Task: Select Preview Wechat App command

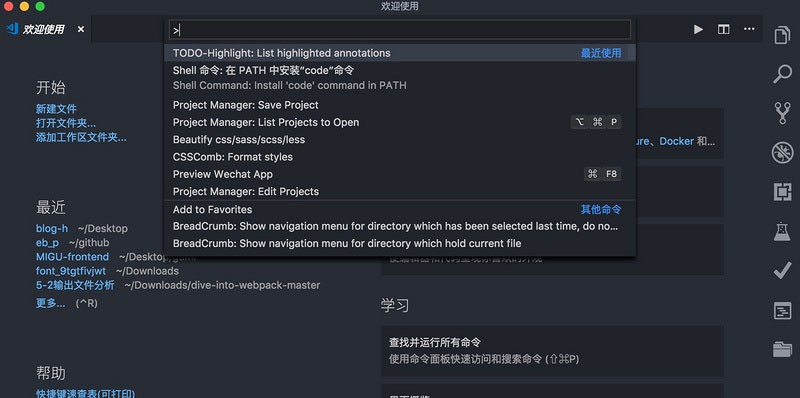Action: (x=400, y=175)
